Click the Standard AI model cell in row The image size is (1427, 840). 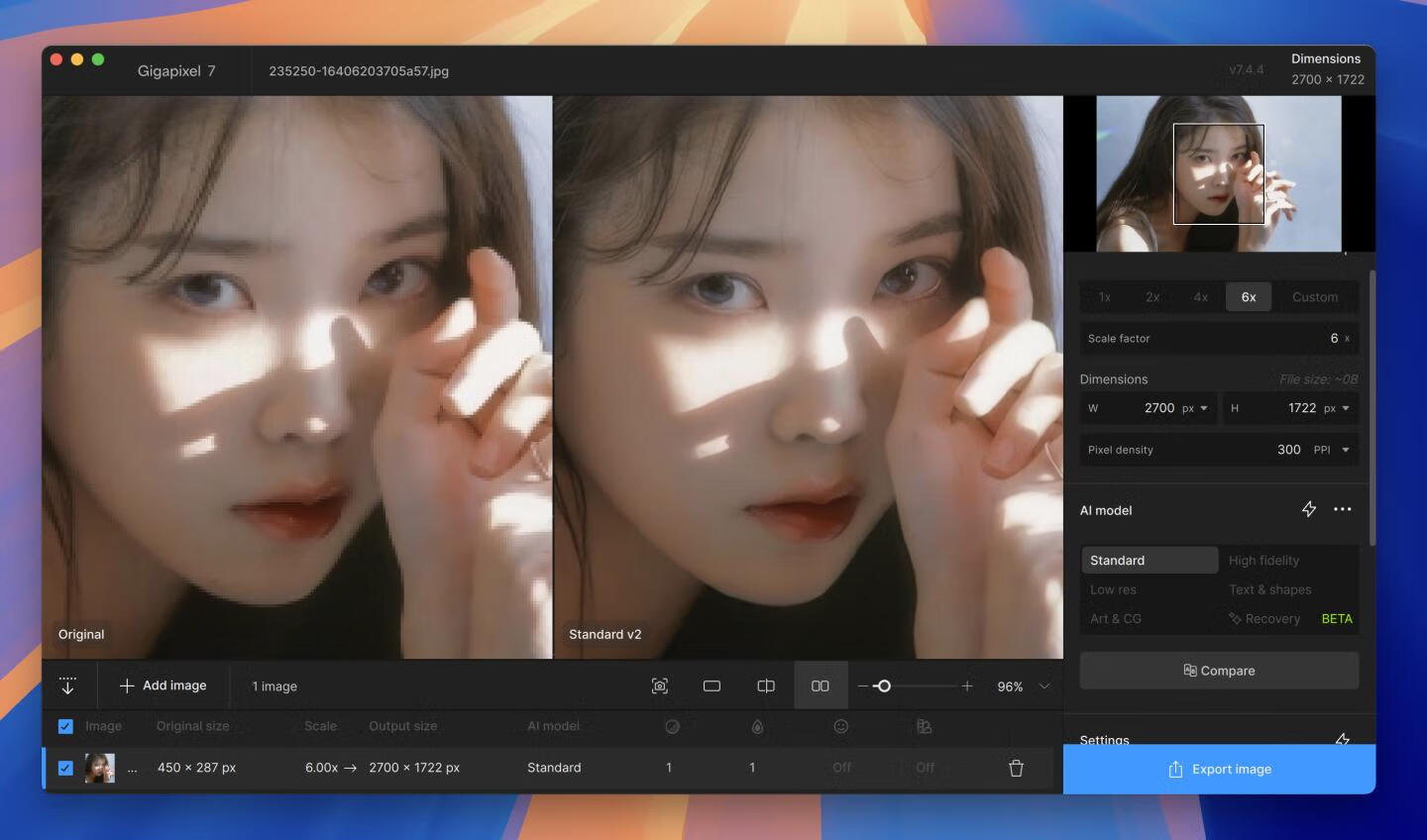[x=554, y=768]
